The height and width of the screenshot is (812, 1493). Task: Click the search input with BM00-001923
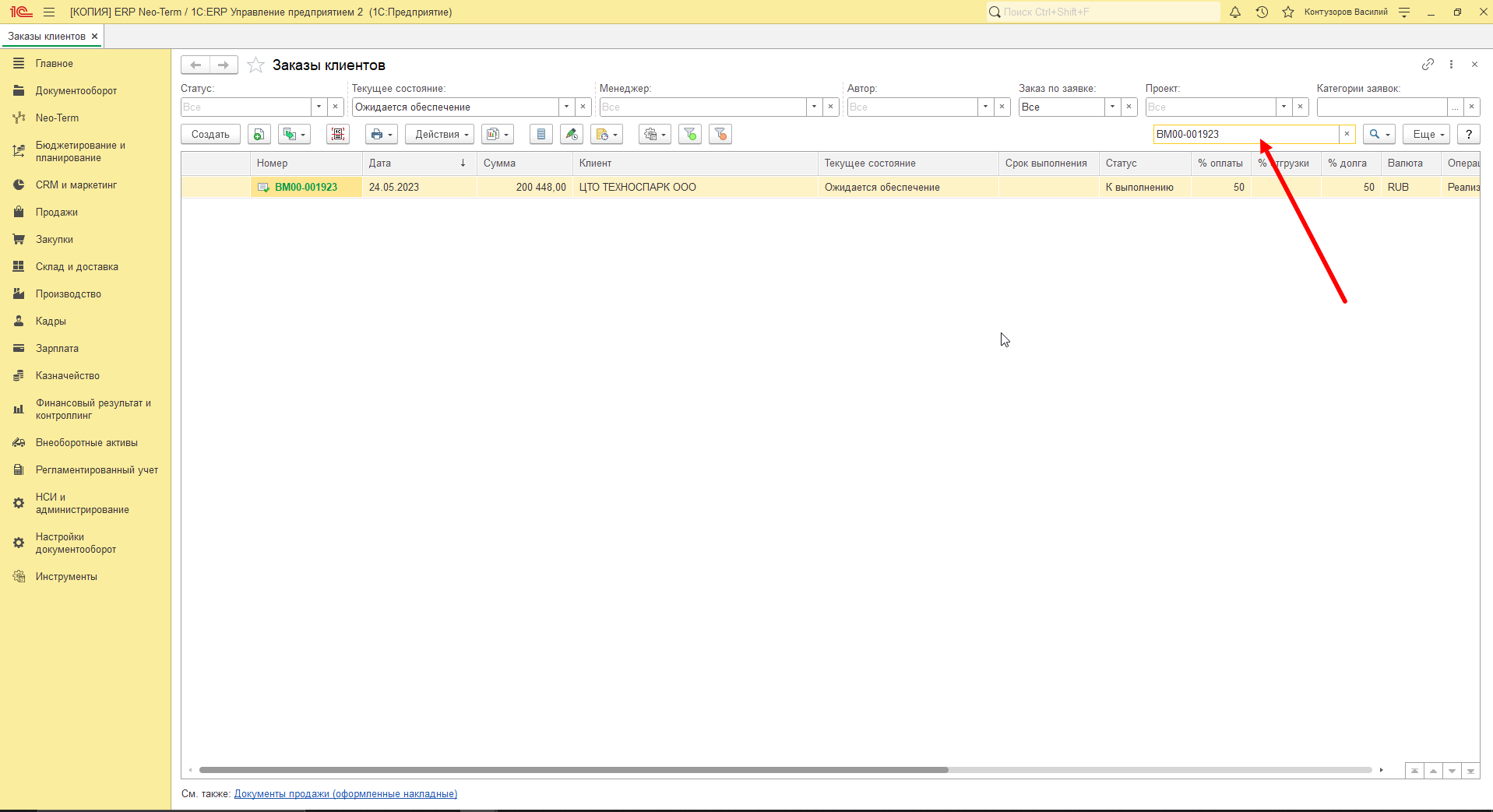click(1245, 134)
